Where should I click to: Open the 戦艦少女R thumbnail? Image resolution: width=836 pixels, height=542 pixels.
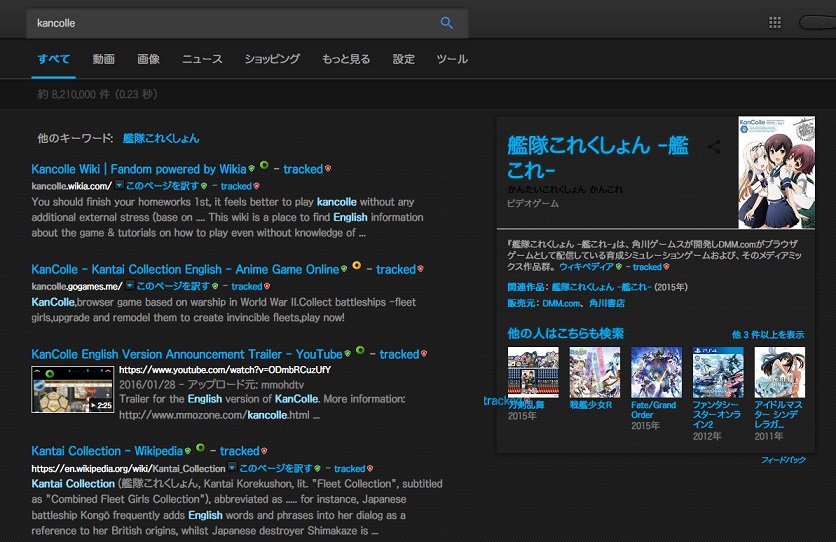[594, 373]
